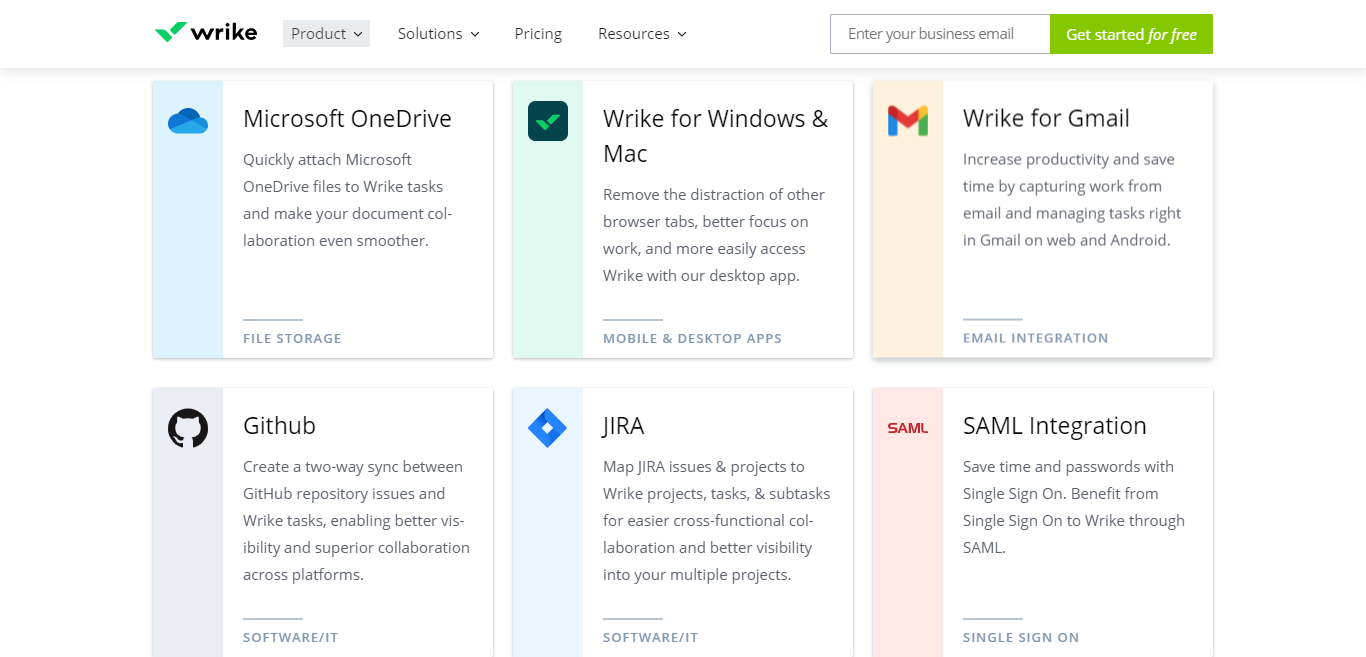Click the Wrike desktop app checkmark icon
Screen dimensions: 1366x657
click(548, 121)
